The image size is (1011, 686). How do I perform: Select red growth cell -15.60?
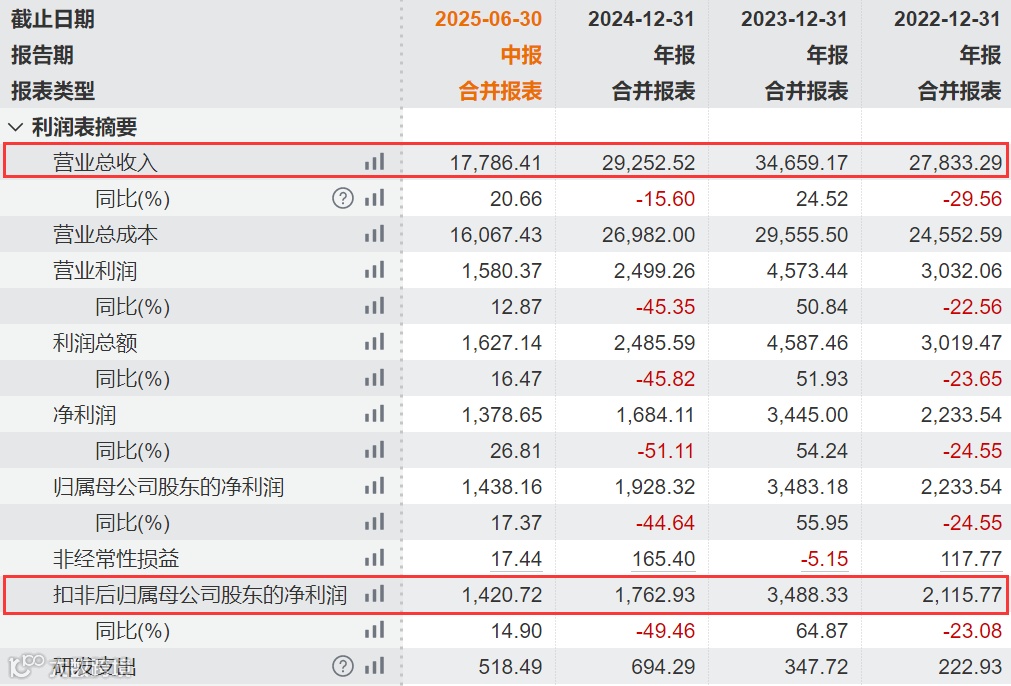point(665,199)
